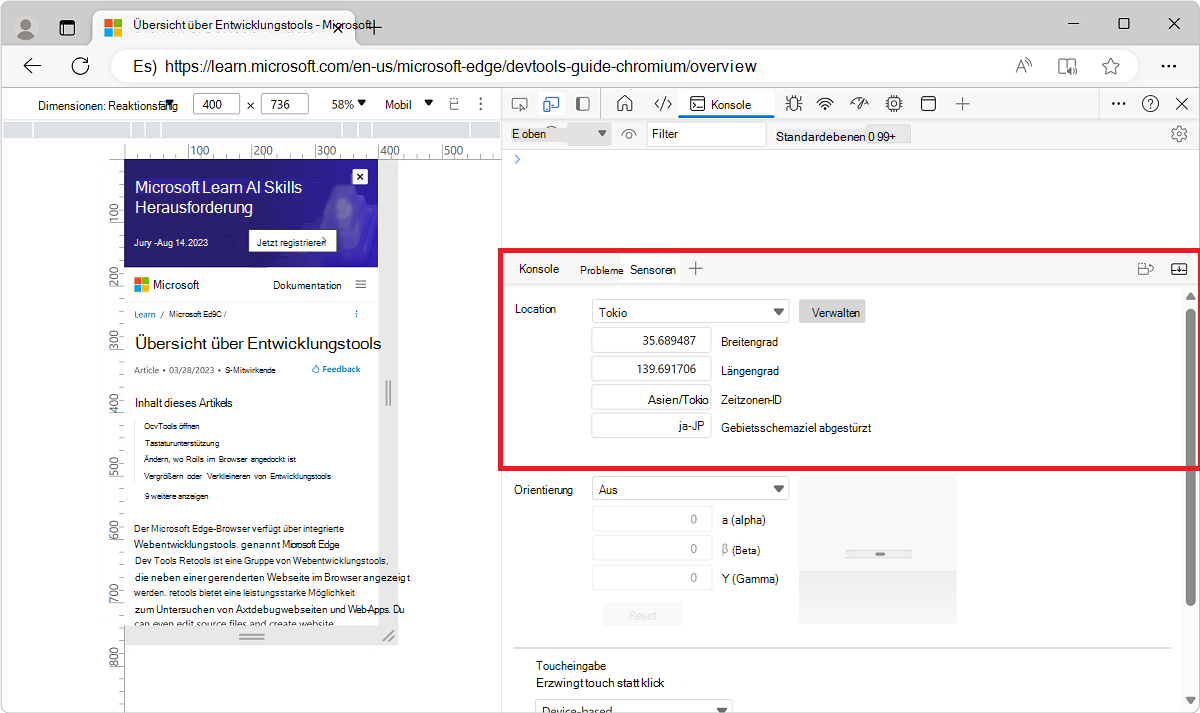
Task: Toggle the dock position panel icon
Action: pos(929,103)
